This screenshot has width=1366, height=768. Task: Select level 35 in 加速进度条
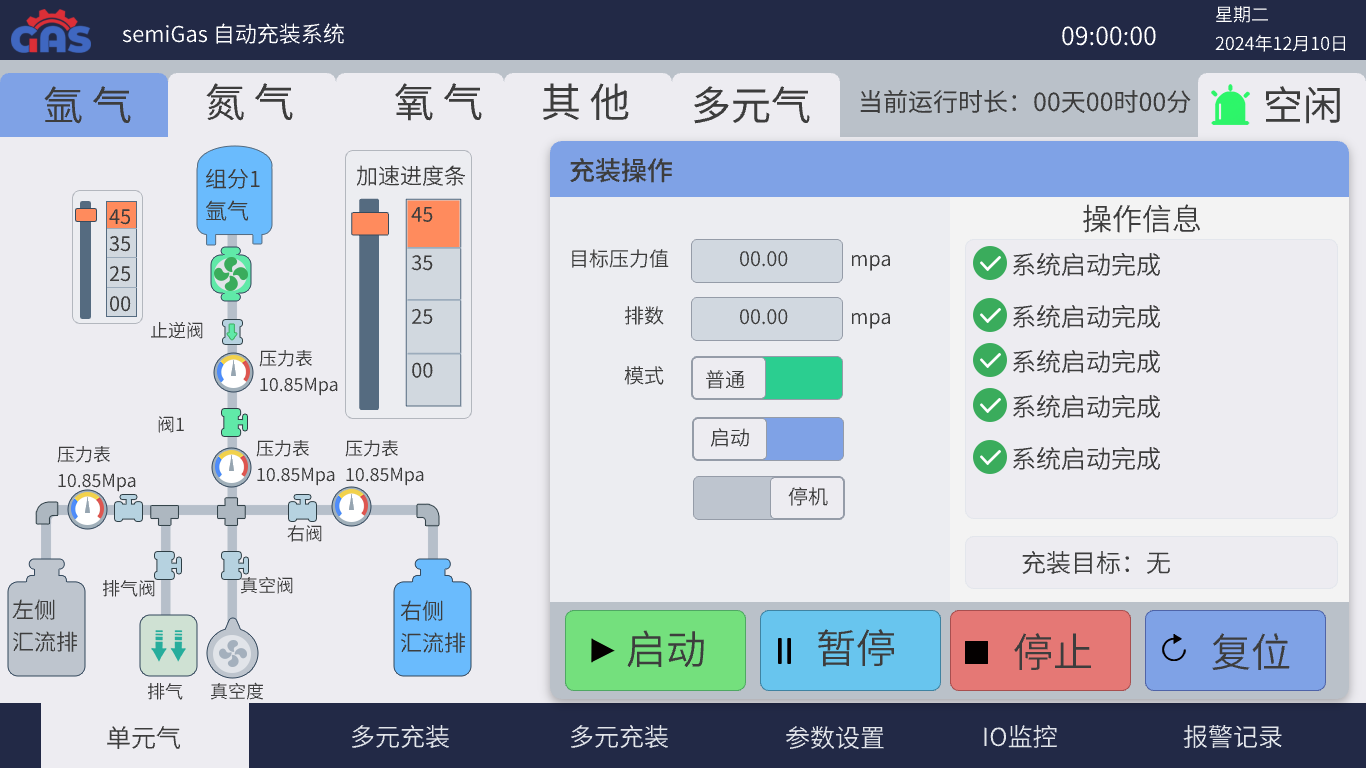tap(434, 274)
